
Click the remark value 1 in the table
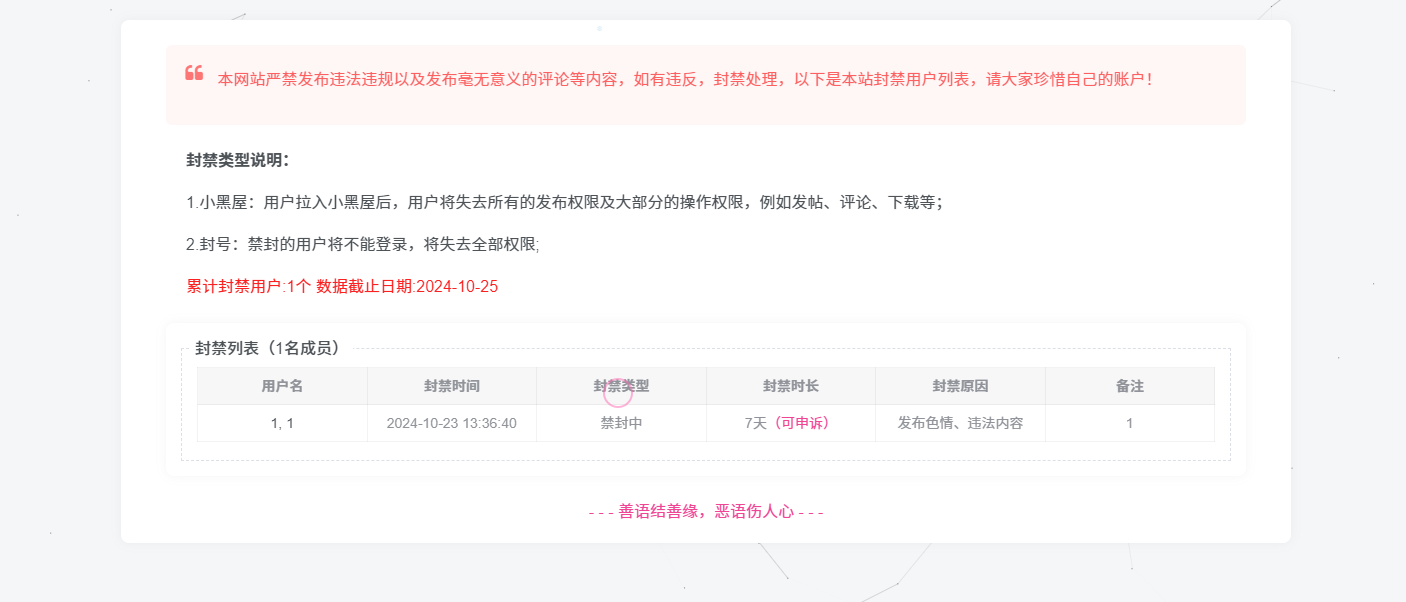pyautogui.click(x=1130, y=423)
